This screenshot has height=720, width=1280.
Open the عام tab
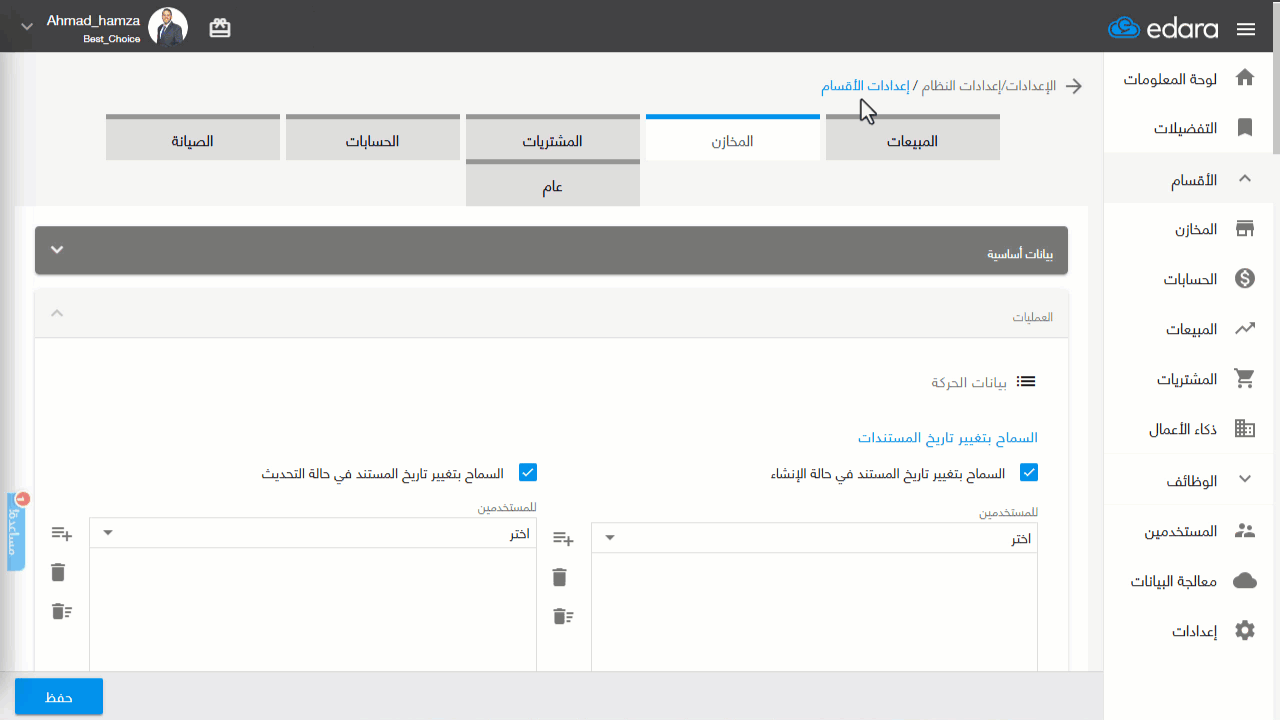[553, 185]
